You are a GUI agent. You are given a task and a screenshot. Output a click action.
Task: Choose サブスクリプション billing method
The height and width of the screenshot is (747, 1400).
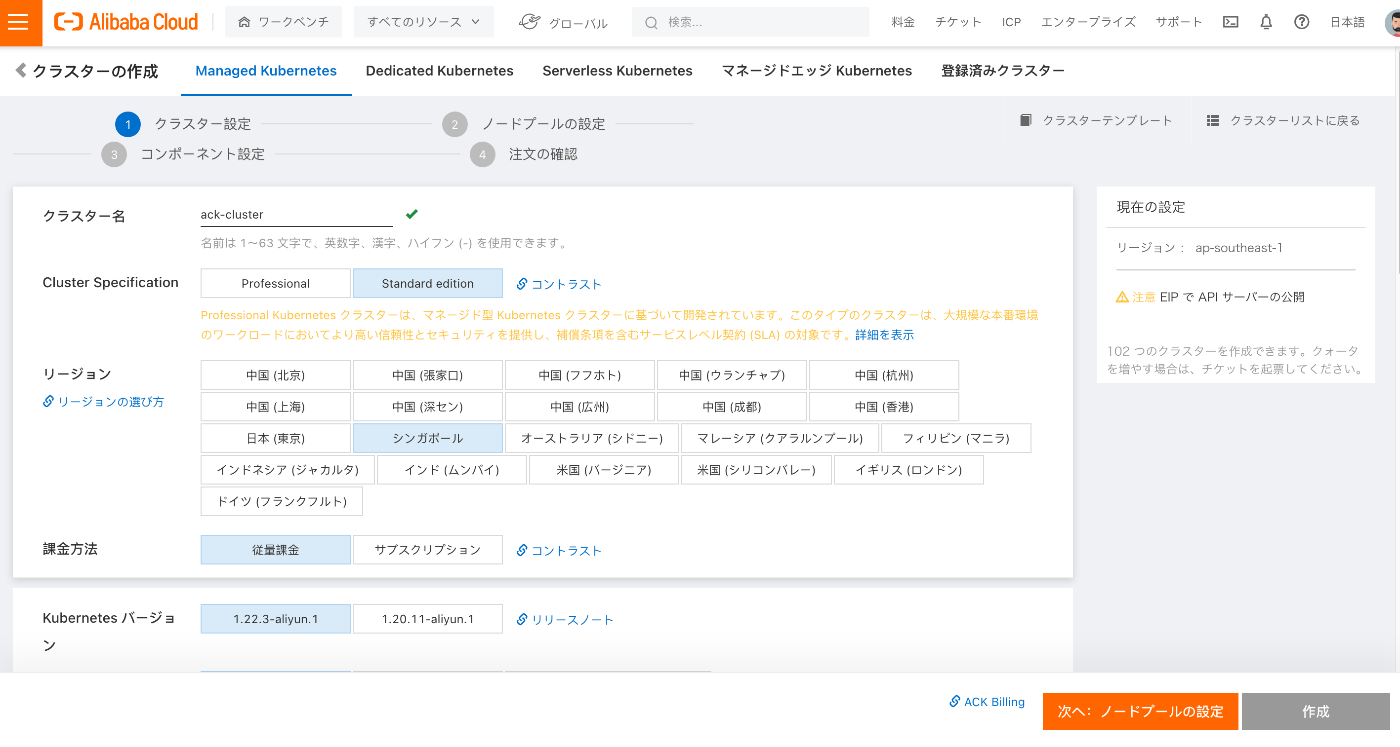pos(428,550)
